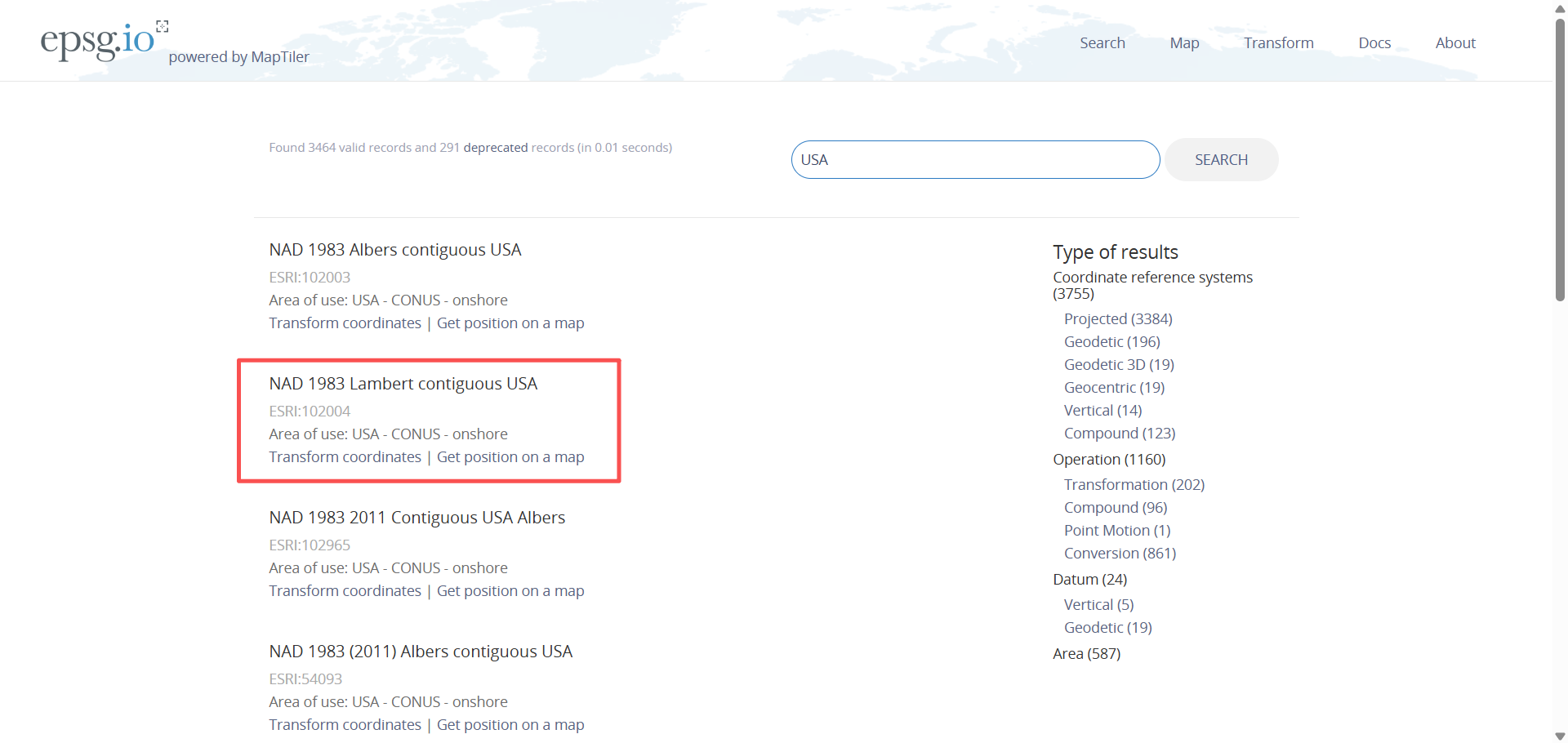Viewport: 1568px width, 743px height.
Task: Open the Search menu item
Action: point(1102,43)
